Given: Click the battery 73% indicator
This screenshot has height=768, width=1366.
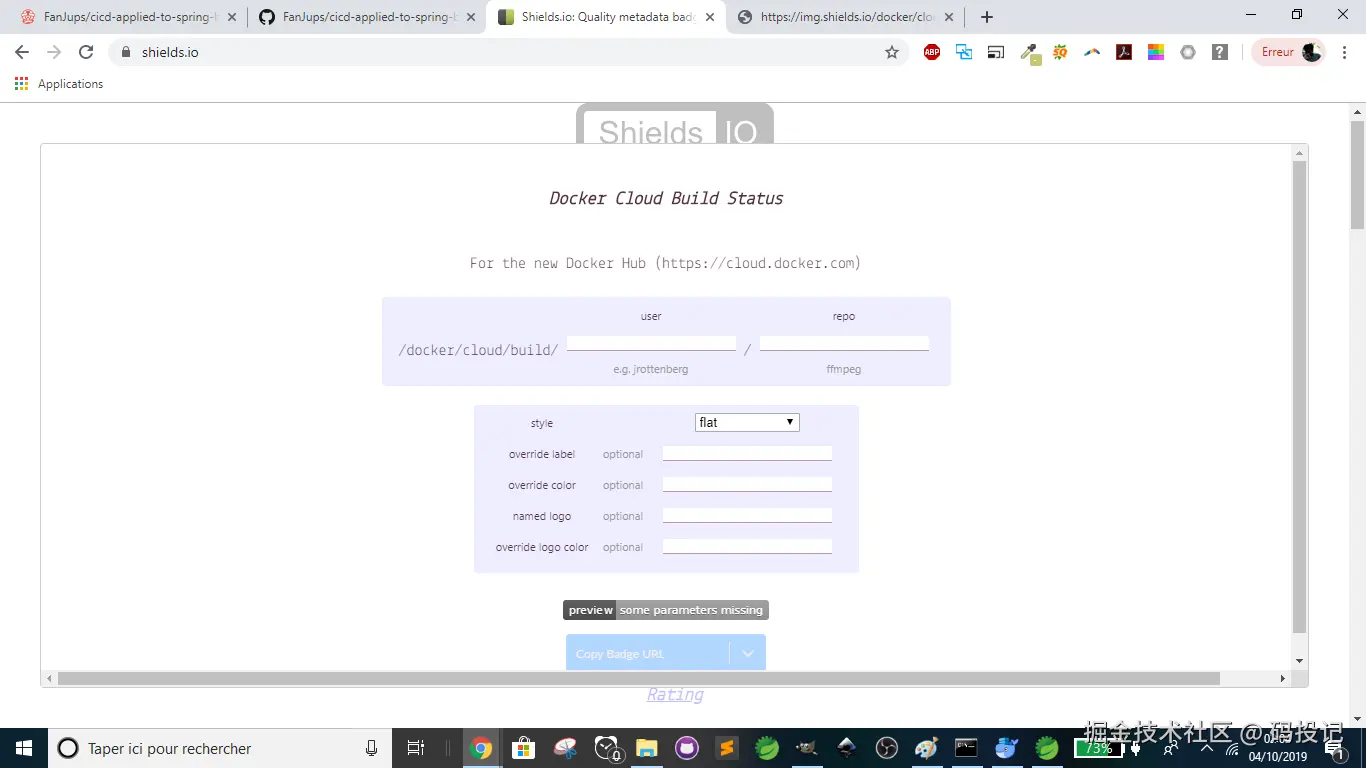Looking at the screenshot, I should coord(1098,748).
